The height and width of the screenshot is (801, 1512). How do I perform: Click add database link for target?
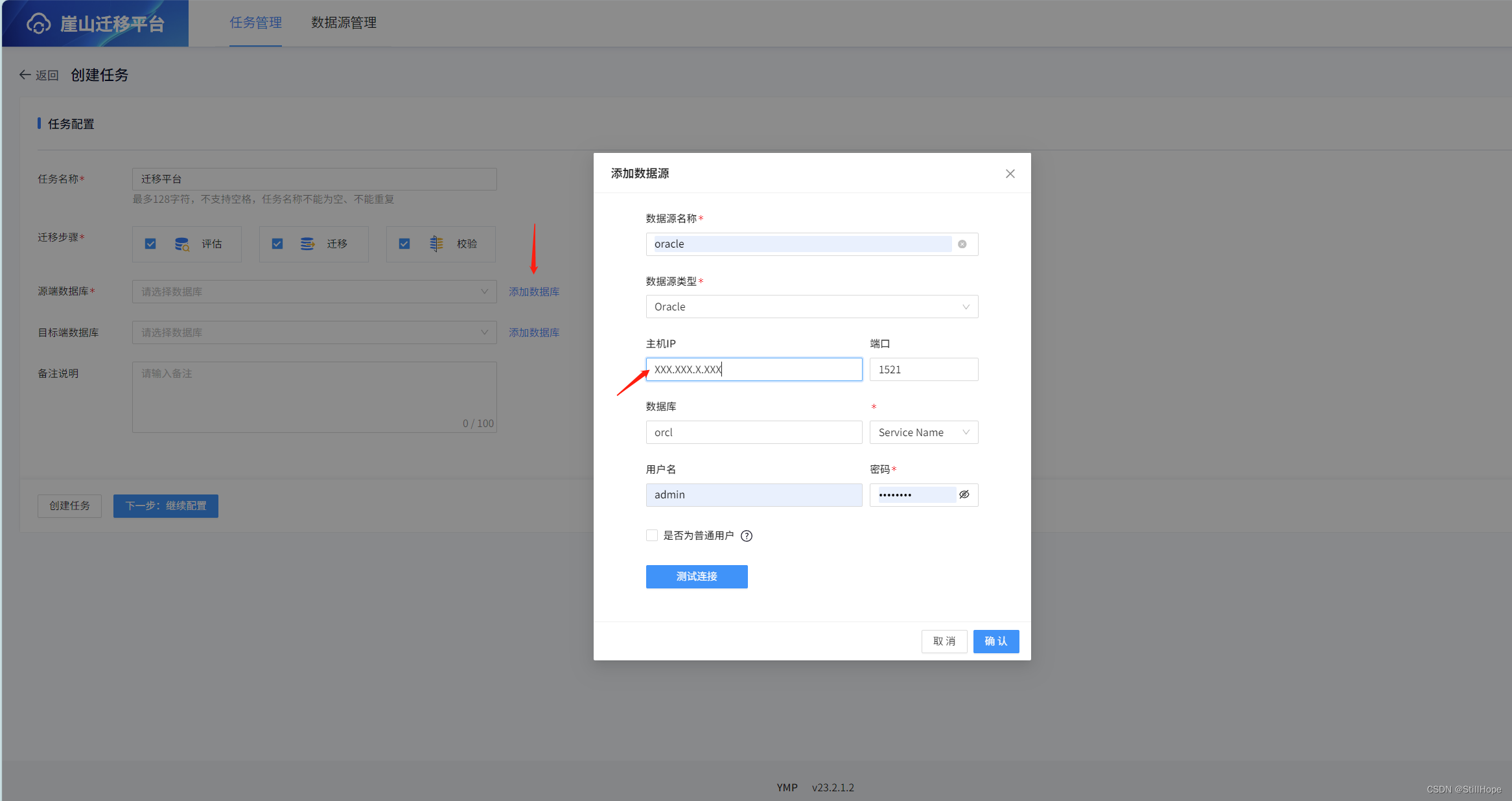(x=534, y=333)
